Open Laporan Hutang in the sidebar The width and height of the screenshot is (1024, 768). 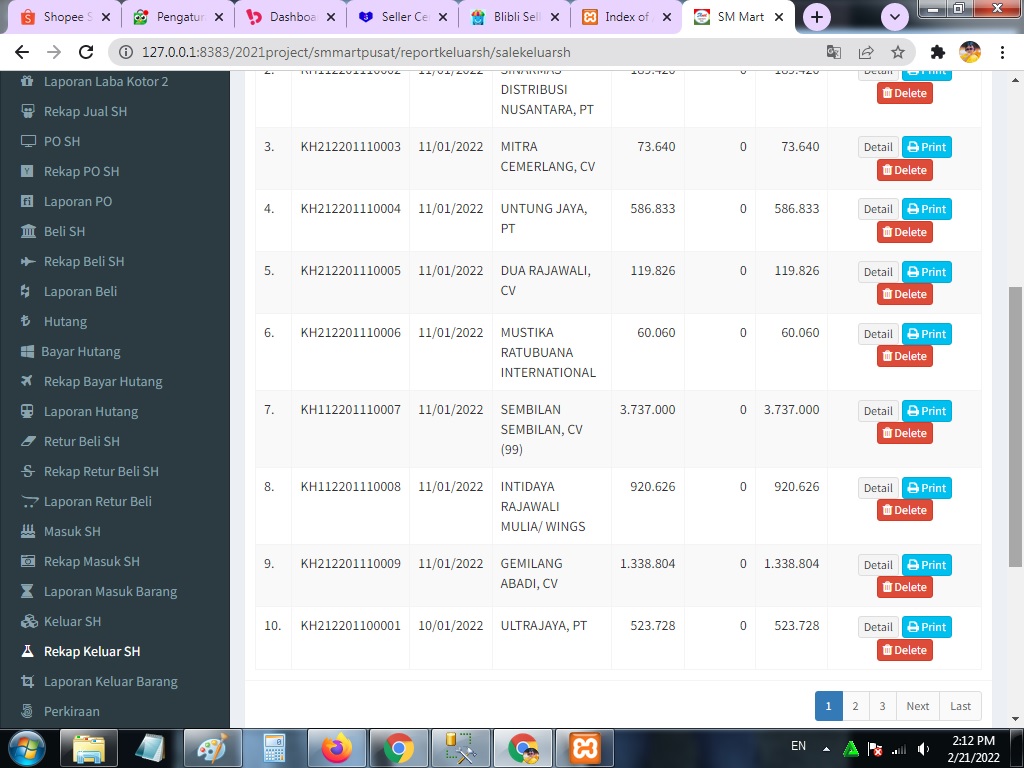91,411
